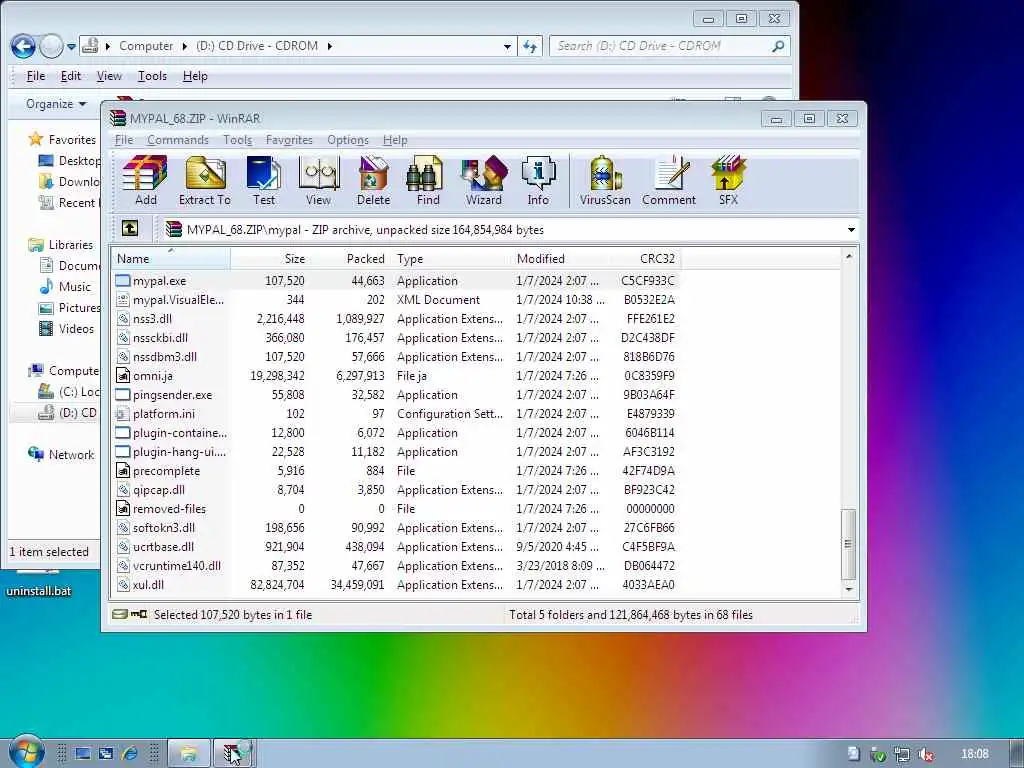The height and width of the screenshot is (768, 1024).
Task: Open the Explorer Edit menu
Action: tap(71, 76)
